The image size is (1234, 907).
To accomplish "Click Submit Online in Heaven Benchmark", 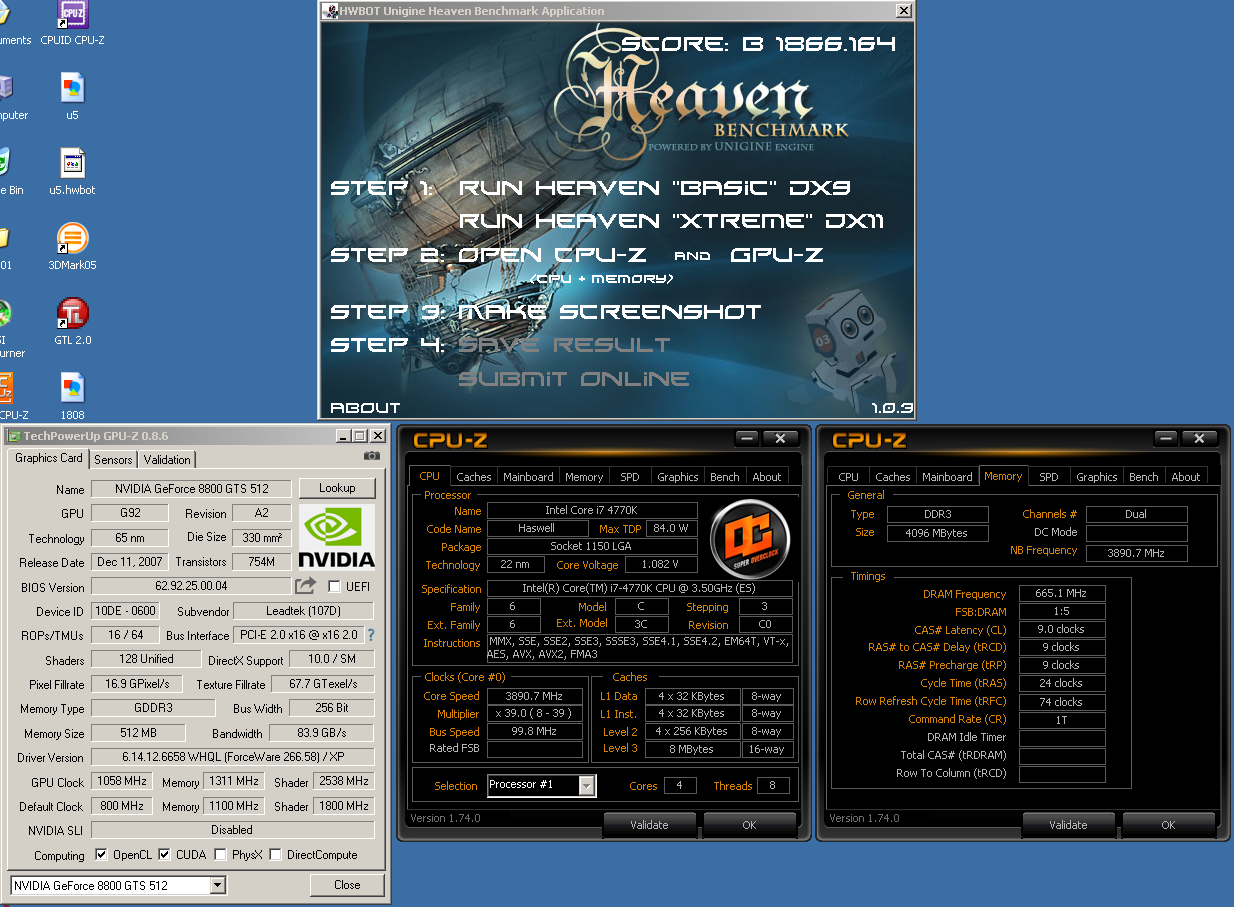I will (574, 379).
